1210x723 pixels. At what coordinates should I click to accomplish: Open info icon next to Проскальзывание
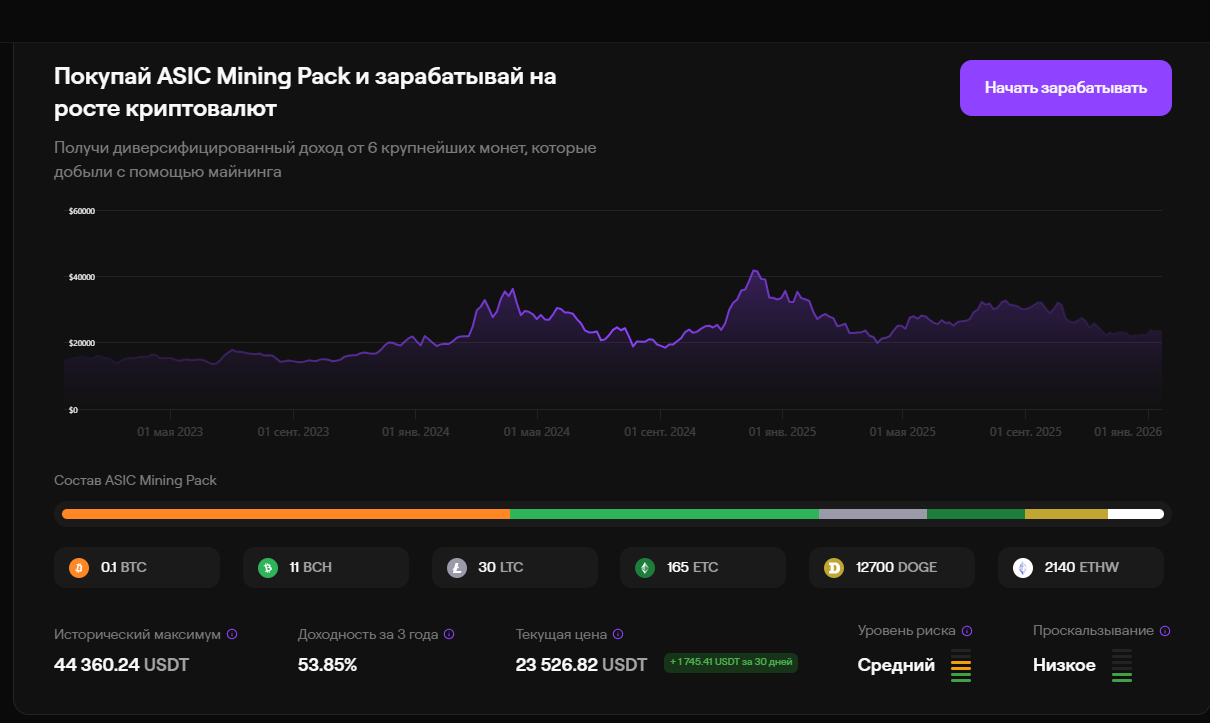click(x=1165, y=631)
